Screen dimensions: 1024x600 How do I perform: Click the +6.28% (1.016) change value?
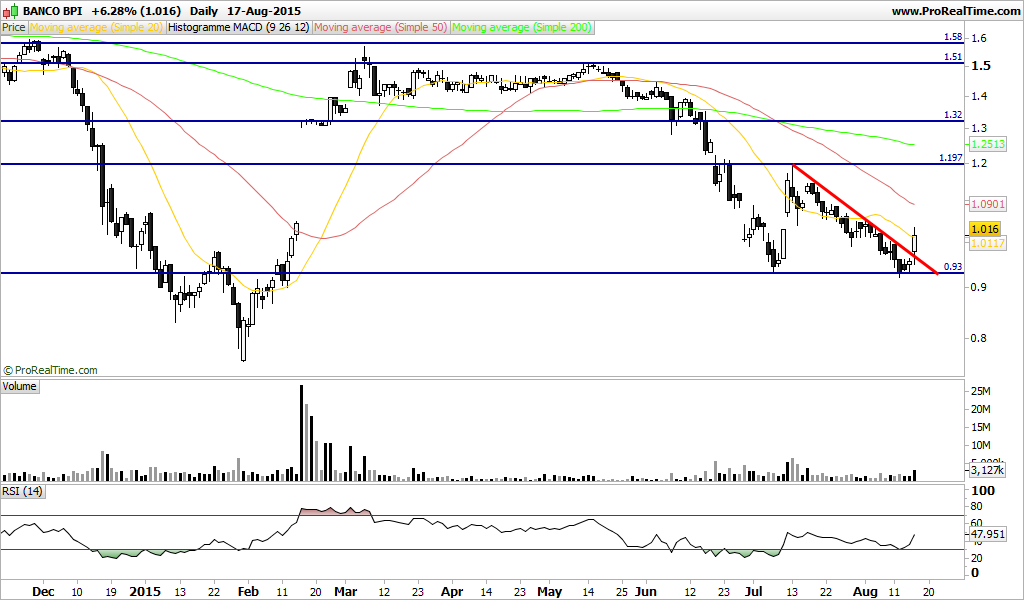pyautogui.click(x=136, y=11)
